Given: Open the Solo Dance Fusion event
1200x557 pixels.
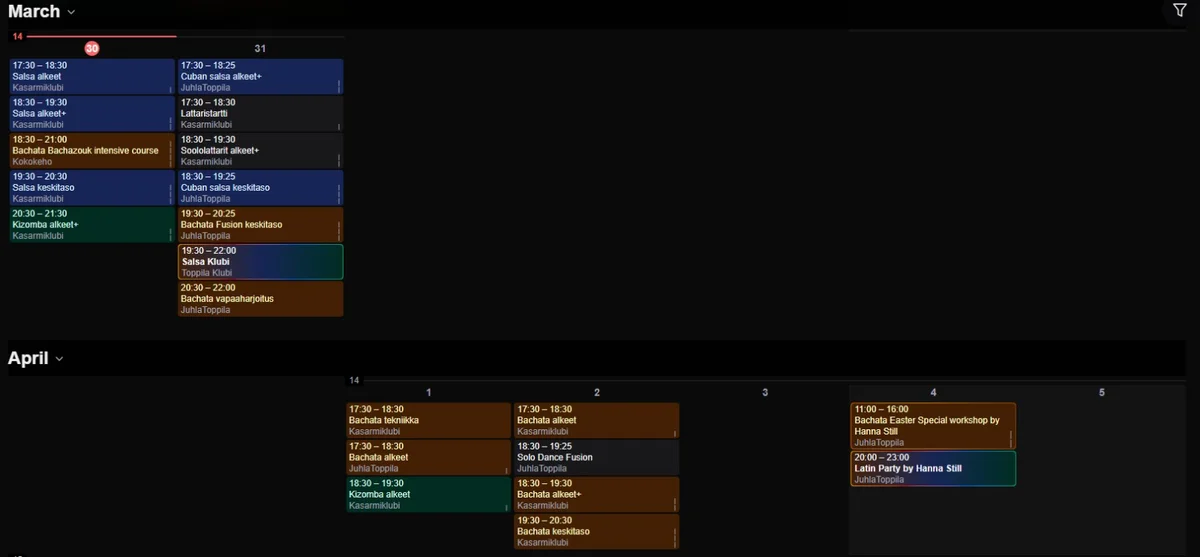Looking at the screenshot, I should coord(596,458).
